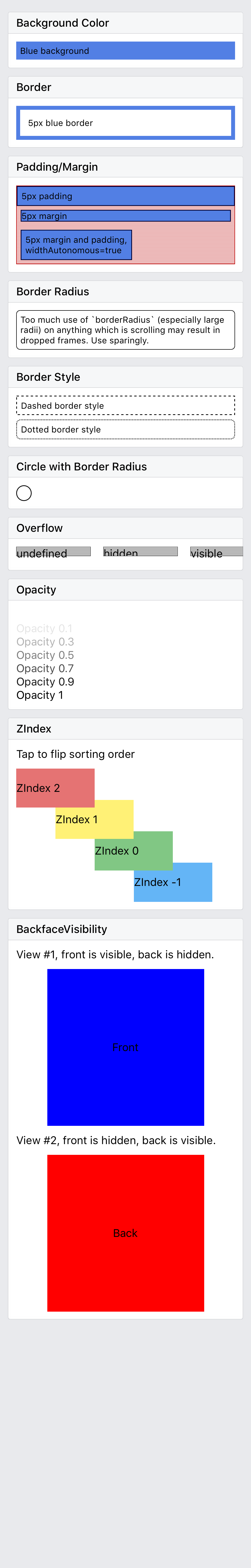Image resolution: width=251 pixels, height=1568 pixels.
Task: Click the circle with border radius
Action: tap(24, 493)
